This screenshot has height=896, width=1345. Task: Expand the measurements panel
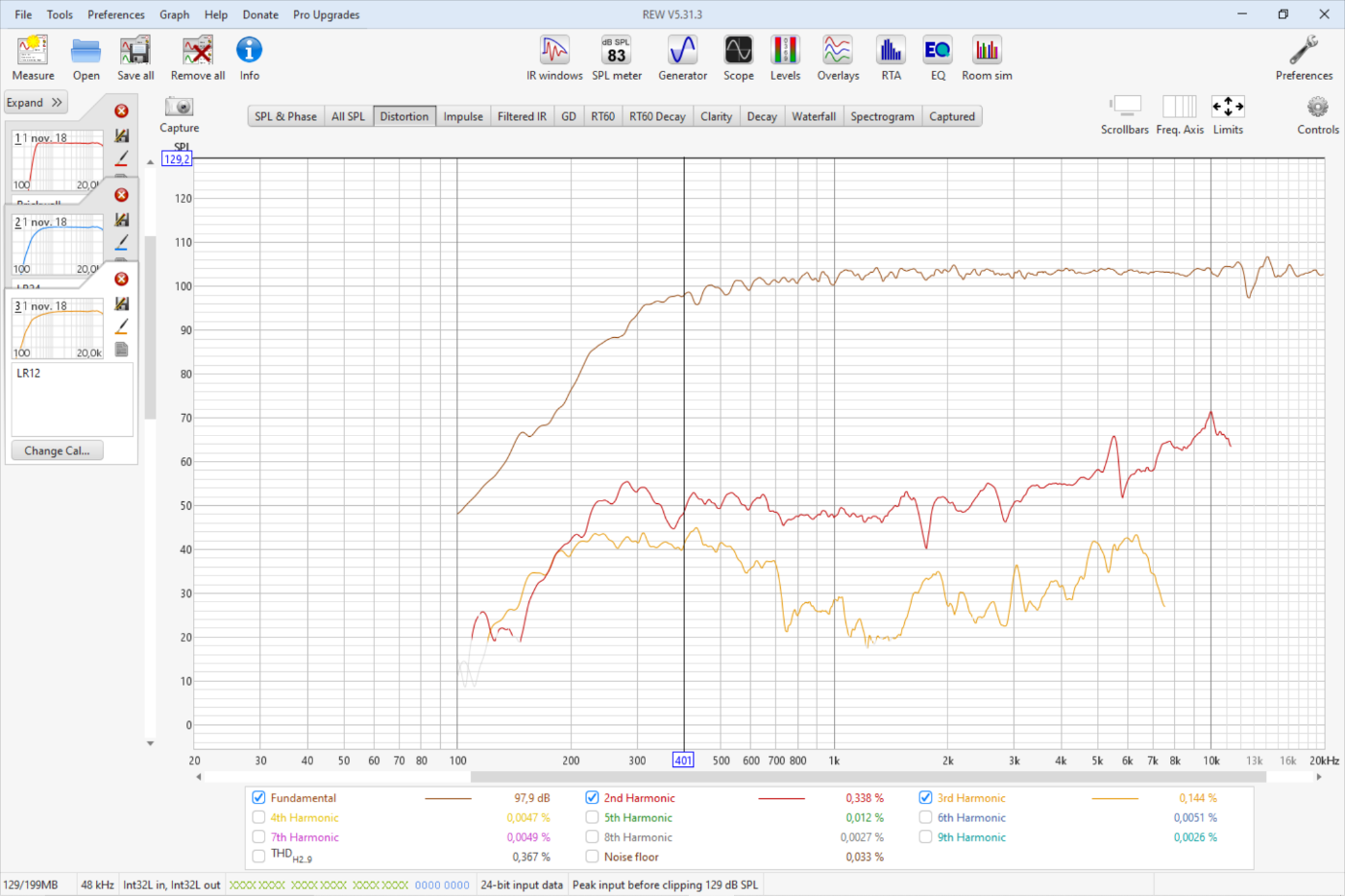pyautogui.click(x=36, y=103)
